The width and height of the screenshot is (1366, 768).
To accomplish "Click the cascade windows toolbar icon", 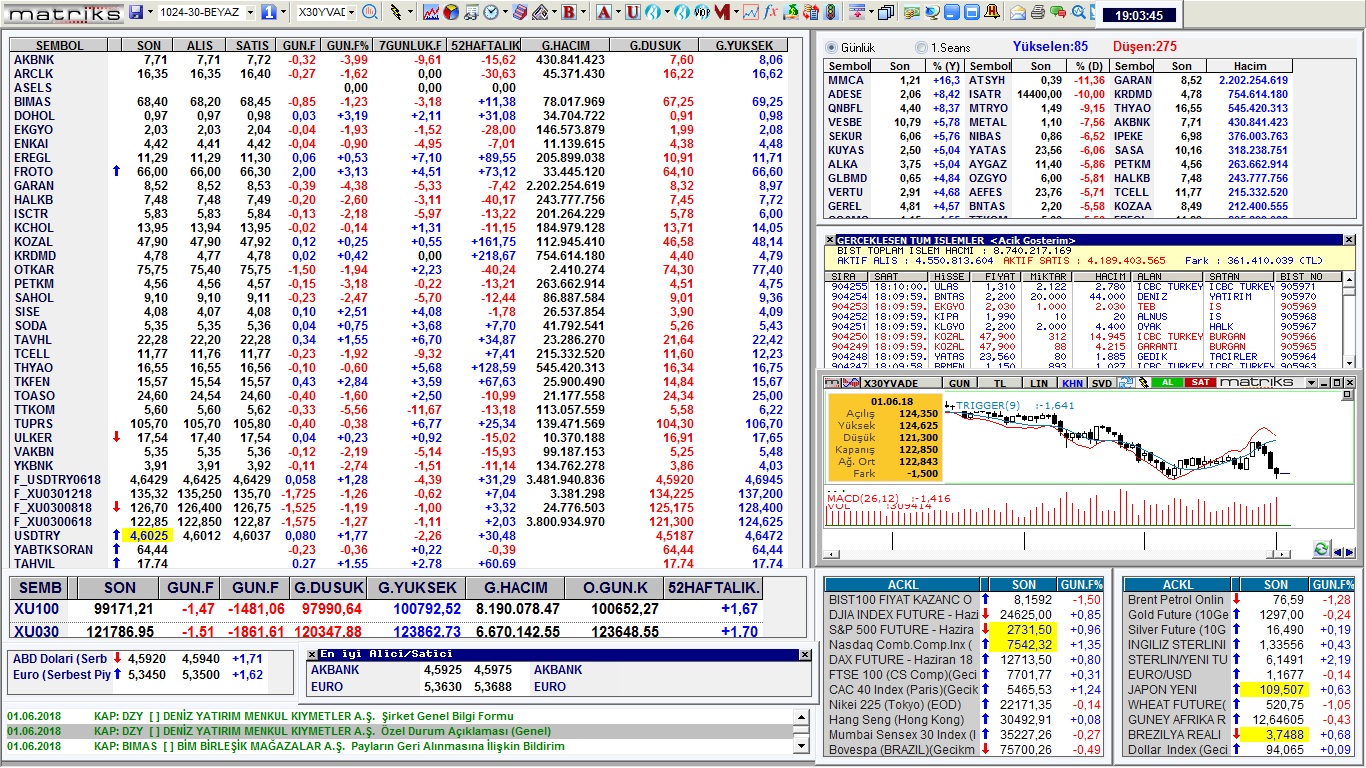I will coord(885,12).
